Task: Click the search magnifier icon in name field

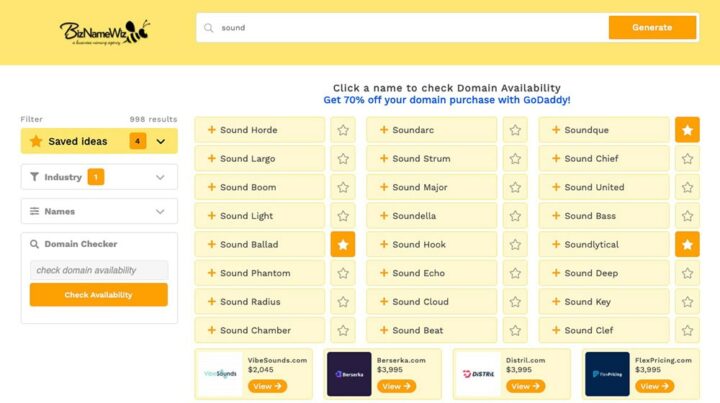Action: pos(208,28)
